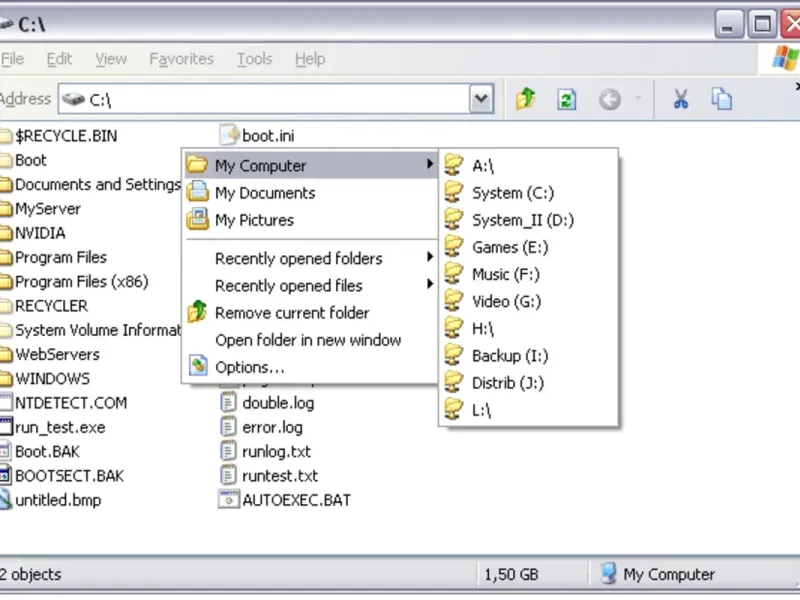The width and height of the screenshot is (800, 600).
Task: Select Documents and Settings folder
Action: point(90,184)
